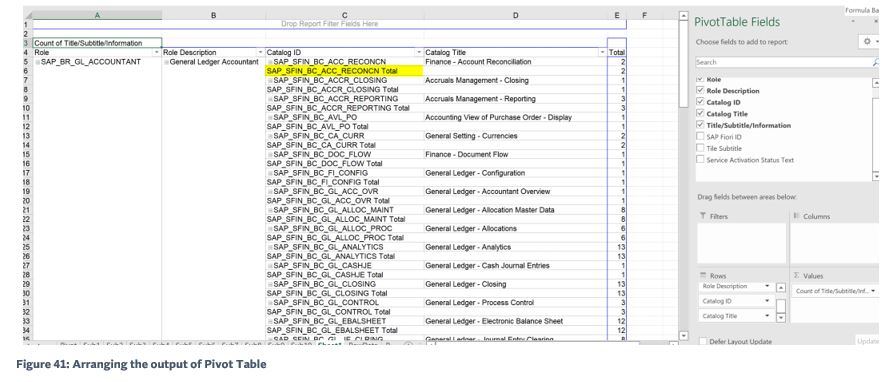Click 'General Ledger - Cash Journal Entries' cell
This screenshot has width=885, height=382.
pyautogui.click(x=515, y=266)
